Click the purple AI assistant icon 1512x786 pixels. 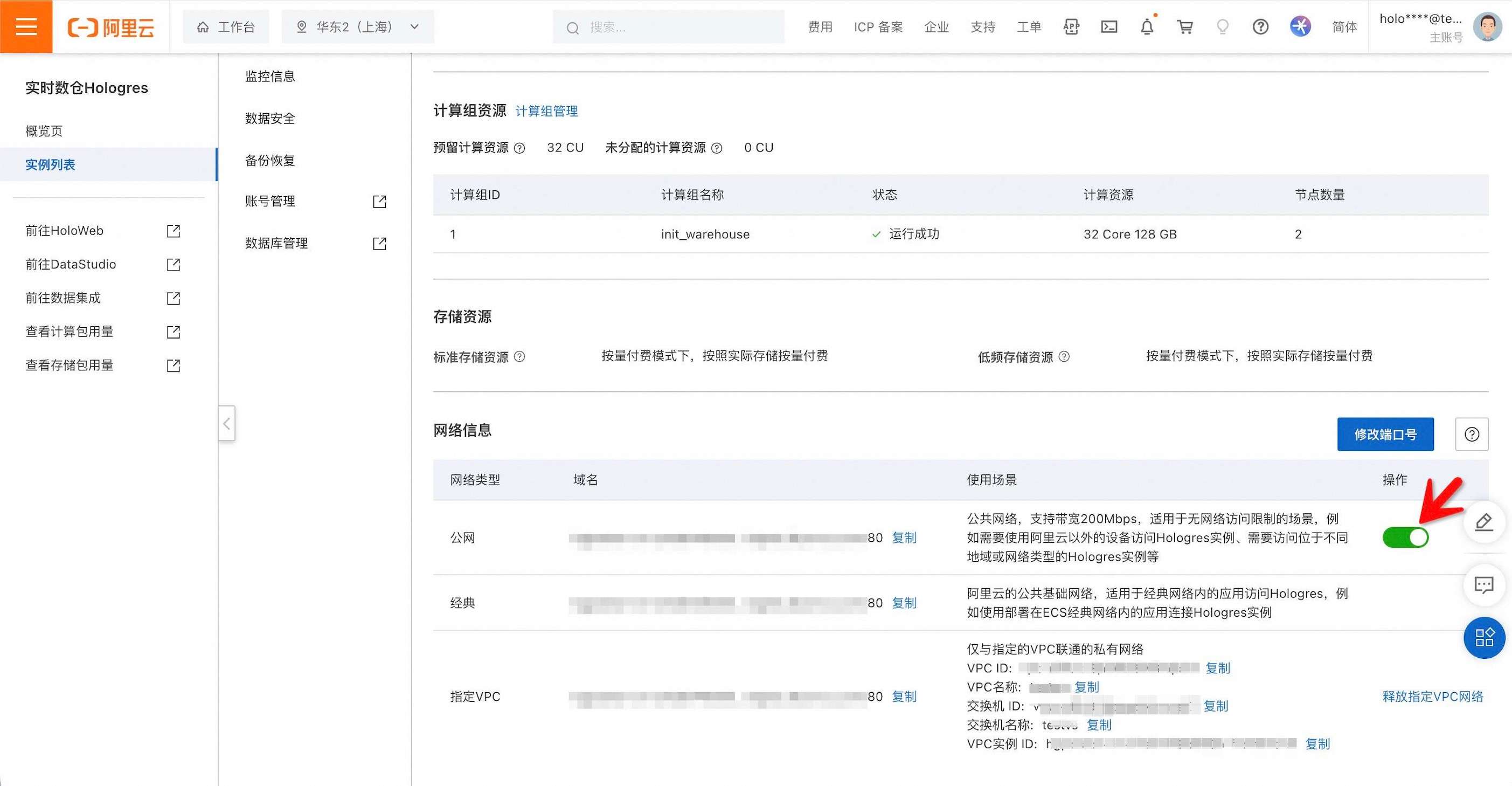tap(1300, 26)
